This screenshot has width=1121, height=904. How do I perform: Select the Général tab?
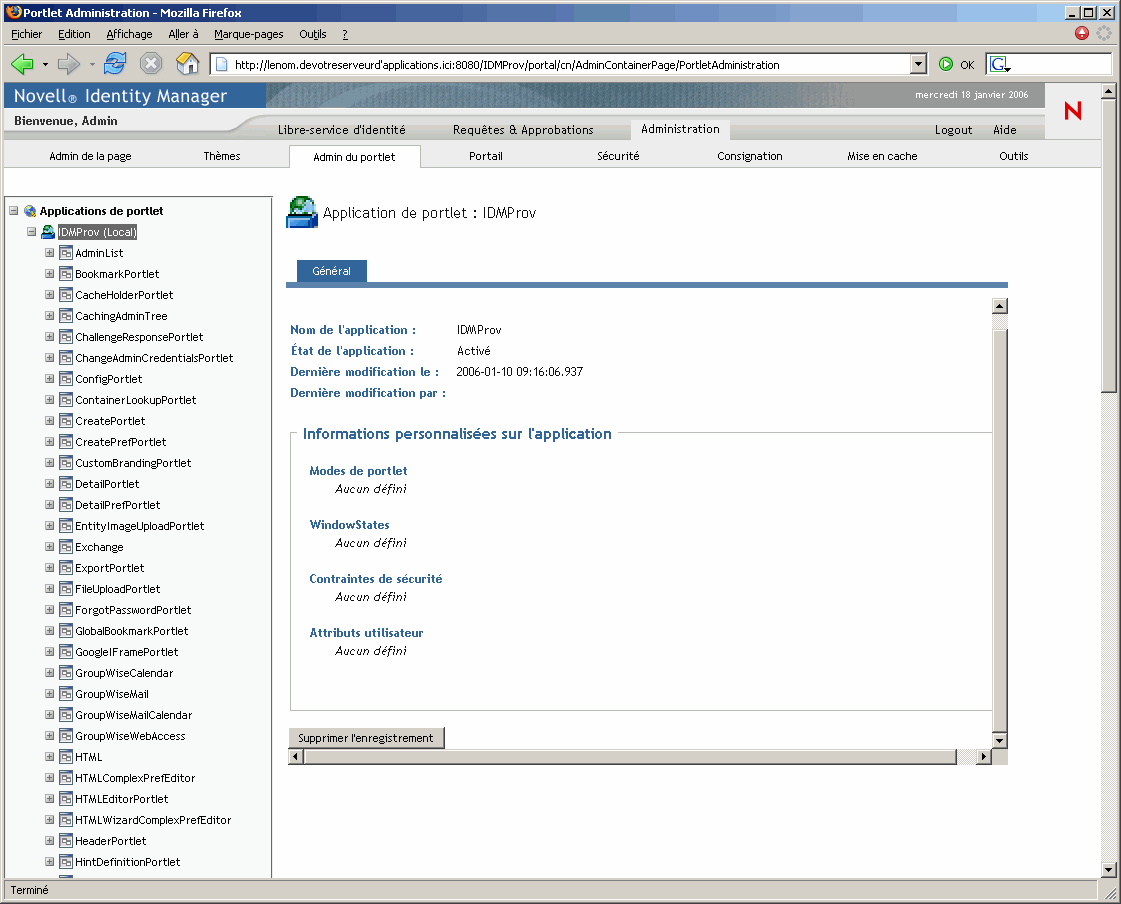point(332,271)
